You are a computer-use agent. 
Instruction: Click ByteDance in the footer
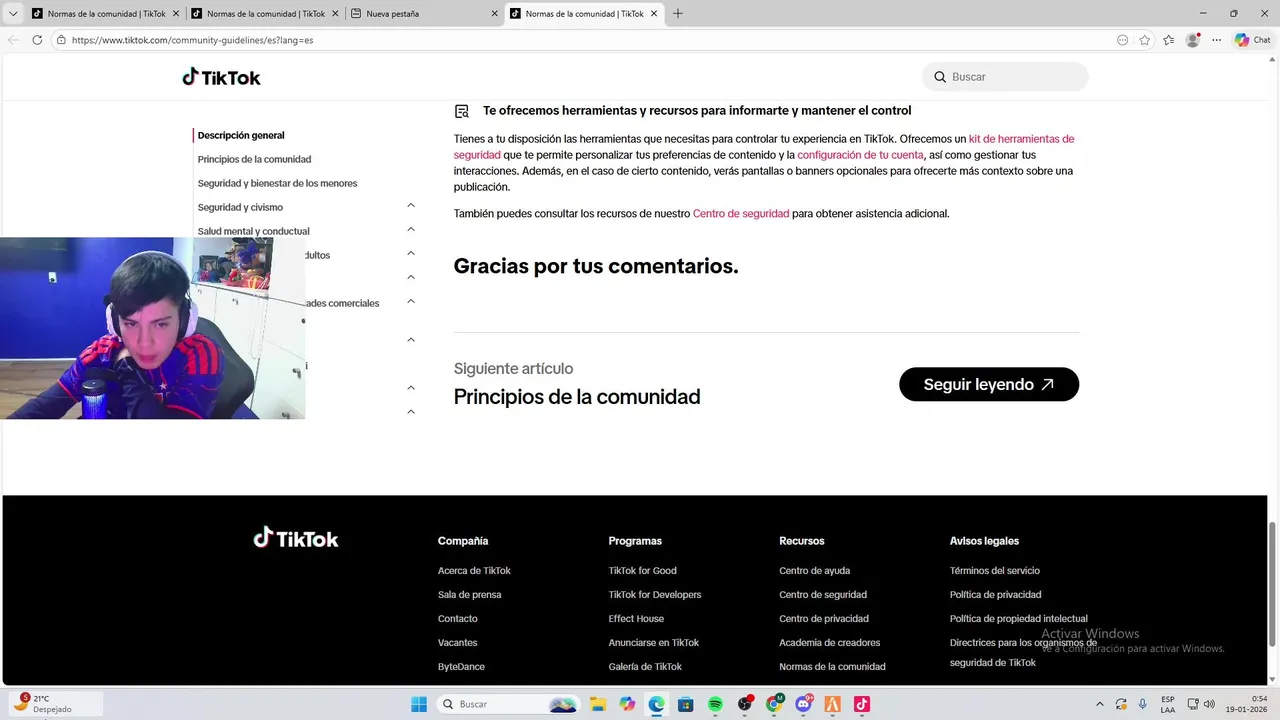click(x=461, y=667)
